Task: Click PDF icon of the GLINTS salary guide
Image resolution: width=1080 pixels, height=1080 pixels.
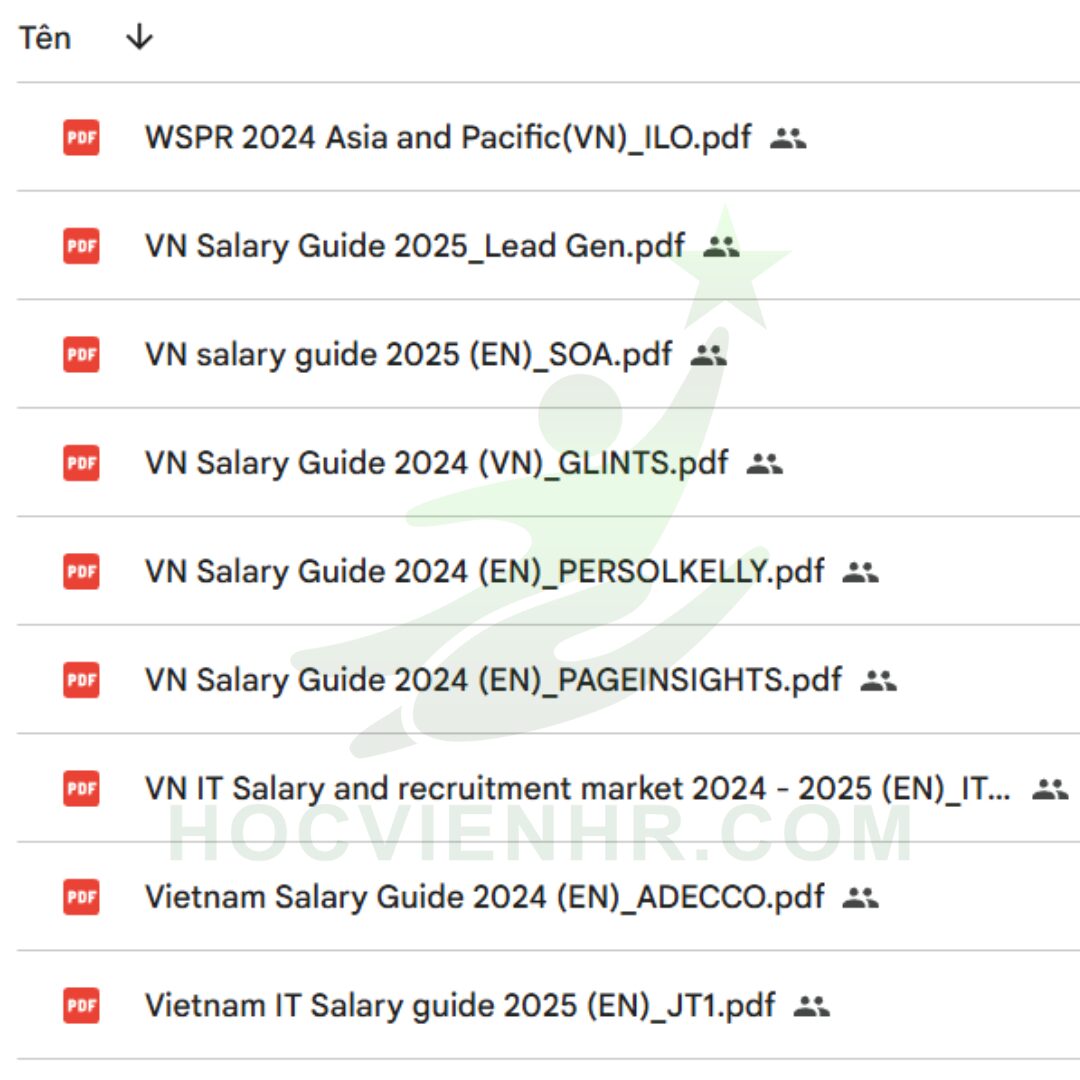Action: 81,463
